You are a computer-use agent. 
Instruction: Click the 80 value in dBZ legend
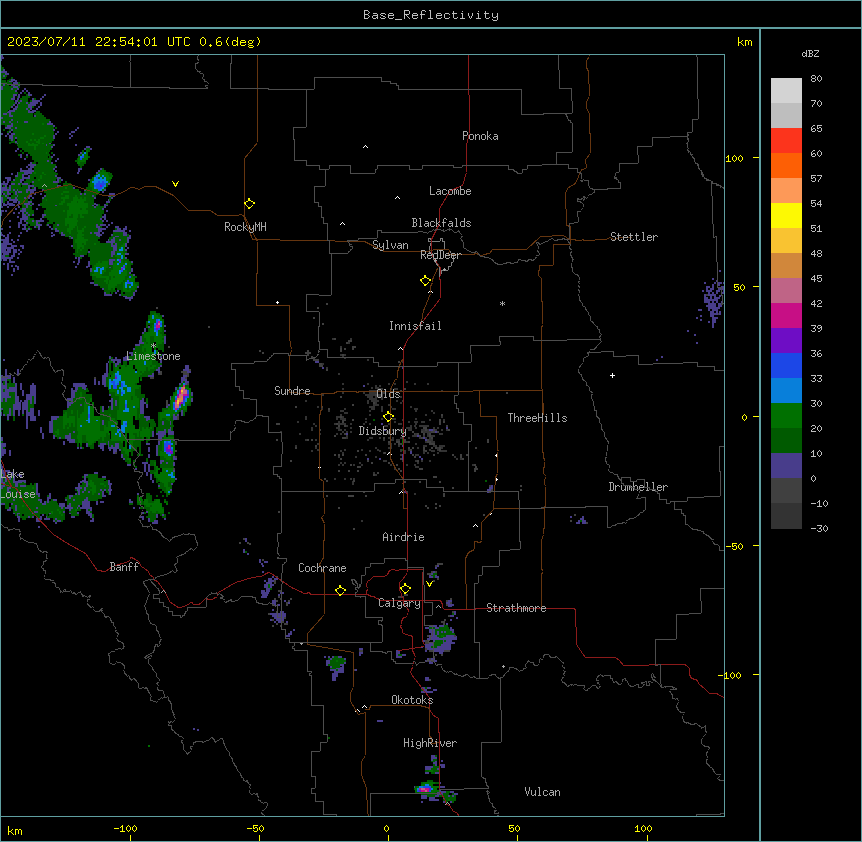pos(816,79)
